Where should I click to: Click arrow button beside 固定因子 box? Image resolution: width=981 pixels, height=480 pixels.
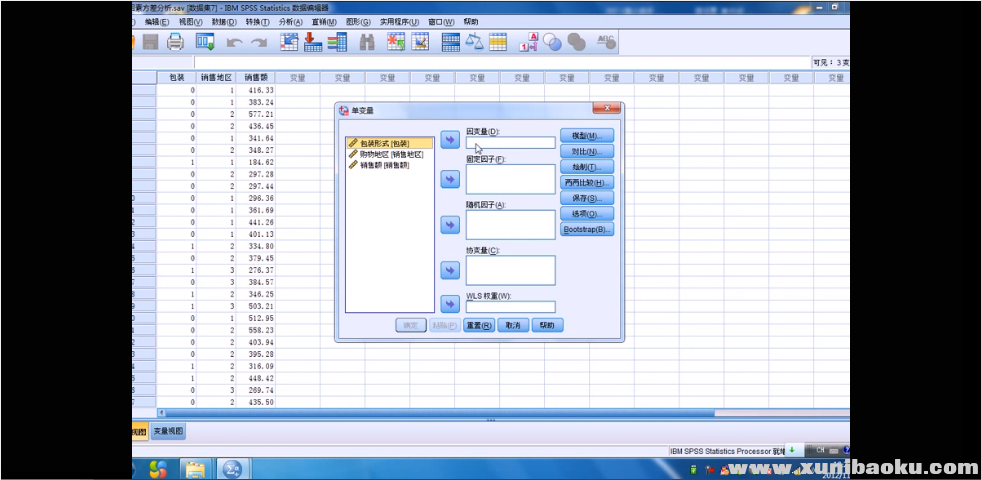449,179
